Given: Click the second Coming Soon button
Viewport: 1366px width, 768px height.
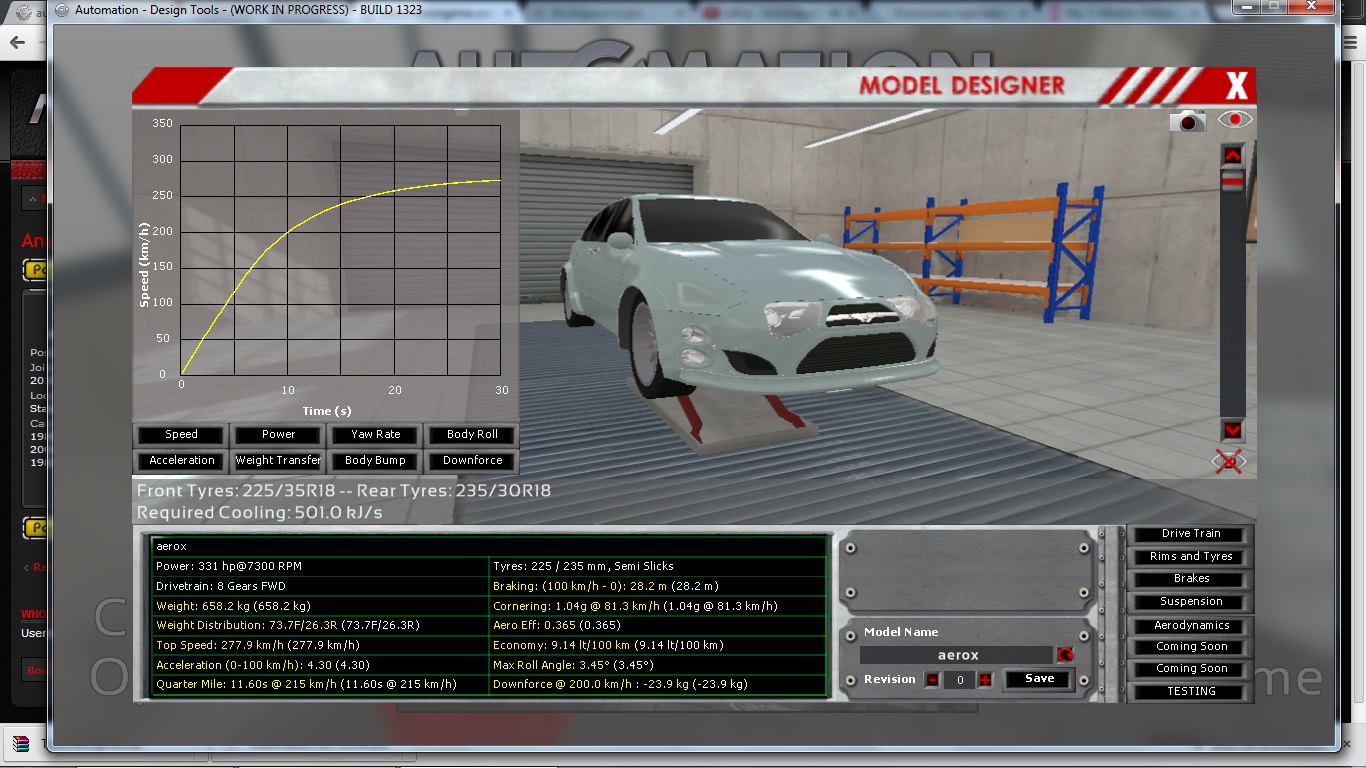Looking at the screenshot, I should (x=1190, y=669).
